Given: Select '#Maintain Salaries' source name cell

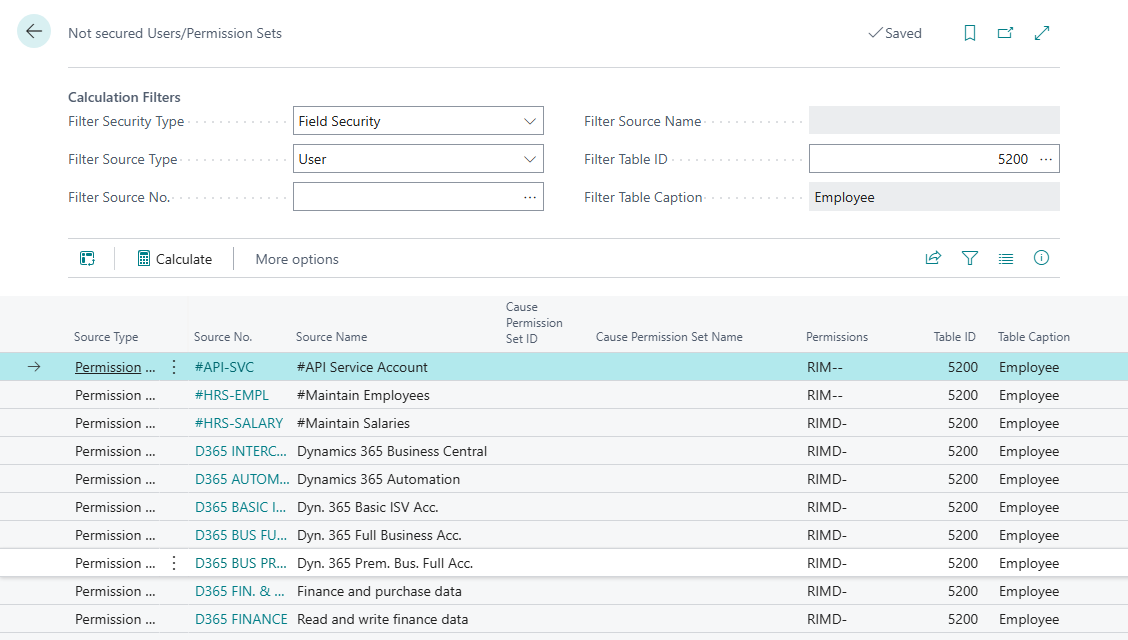Looking at the screenshot, I should coord(353,423).
